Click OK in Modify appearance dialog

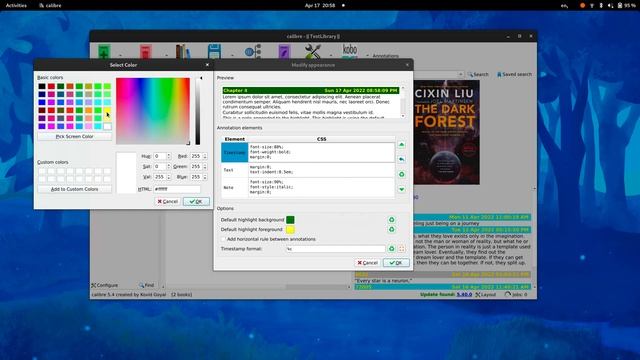coord(396,263)
